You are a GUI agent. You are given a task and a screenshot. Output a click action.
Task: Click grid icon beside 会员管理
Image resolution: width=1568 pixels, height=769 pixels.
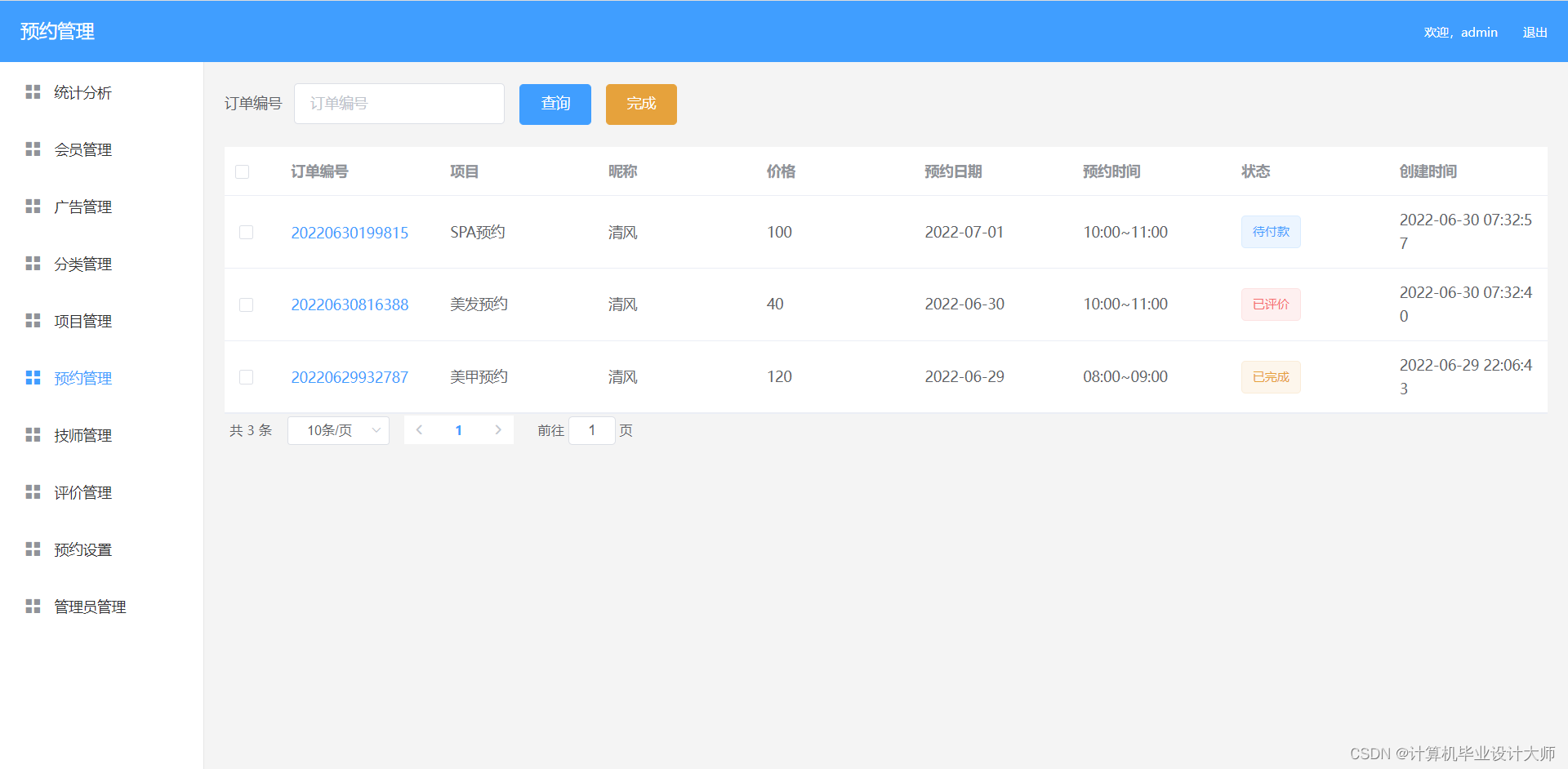(33, 149)
